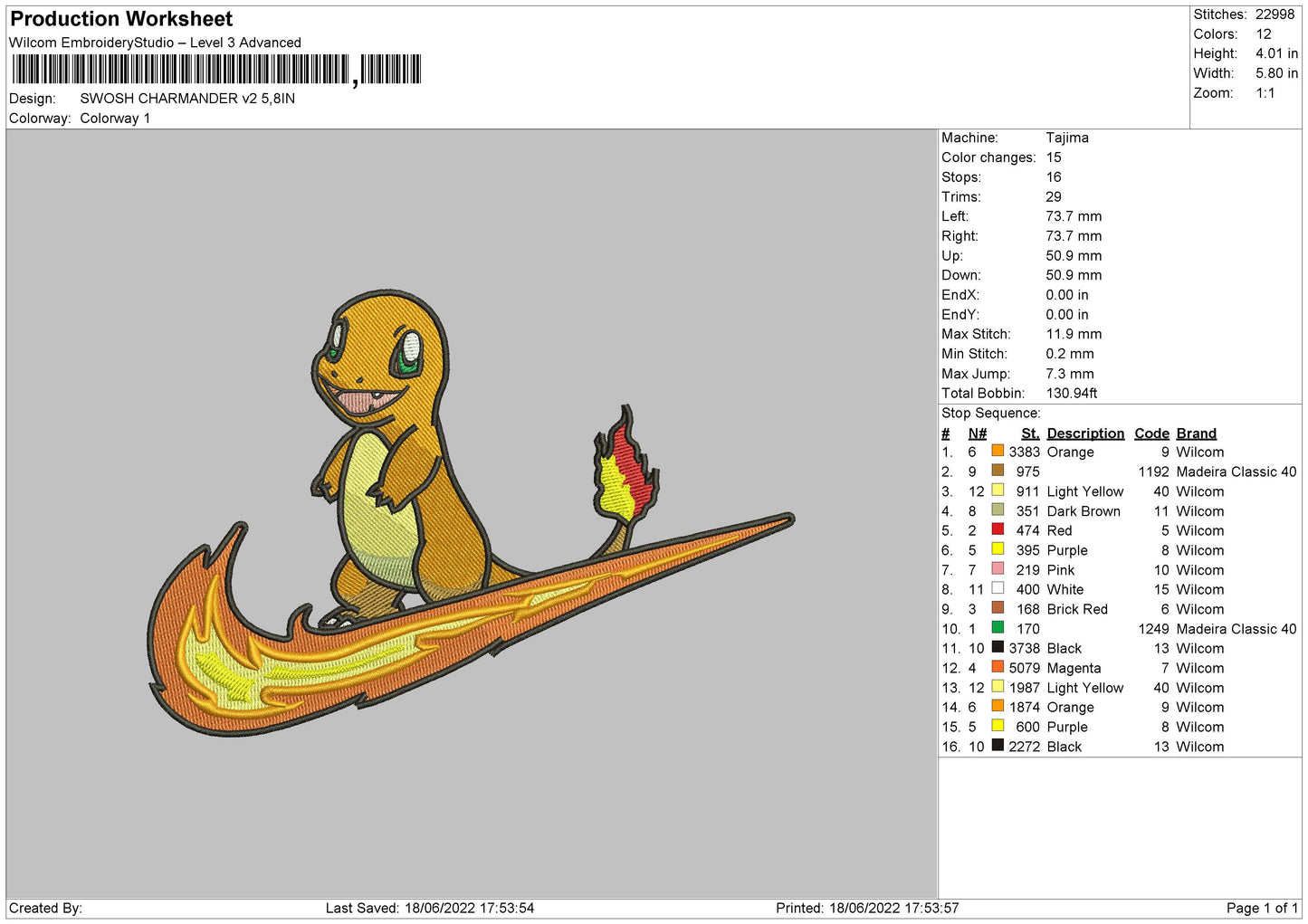Select the Red swatch in stop 5
This screenshot has height=924, width=1308.
pos(997,529)
